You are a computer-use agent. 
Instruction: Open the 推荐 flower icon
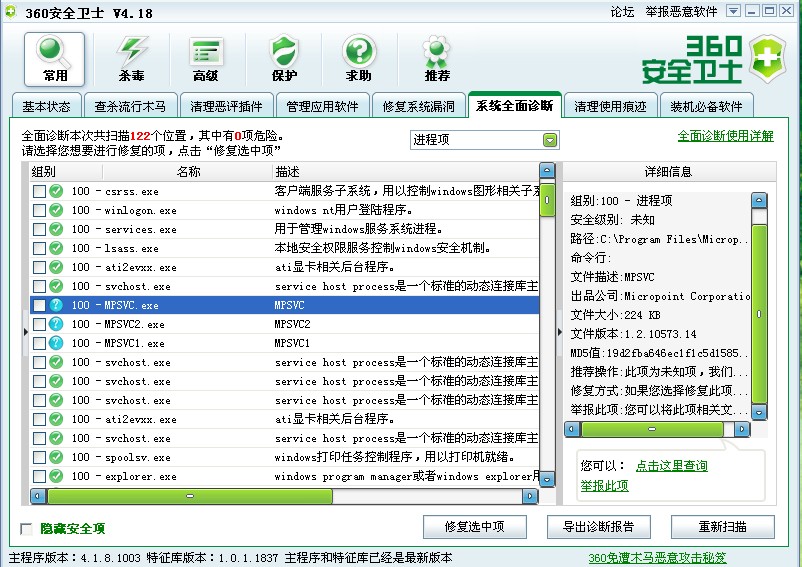point(437,59)
